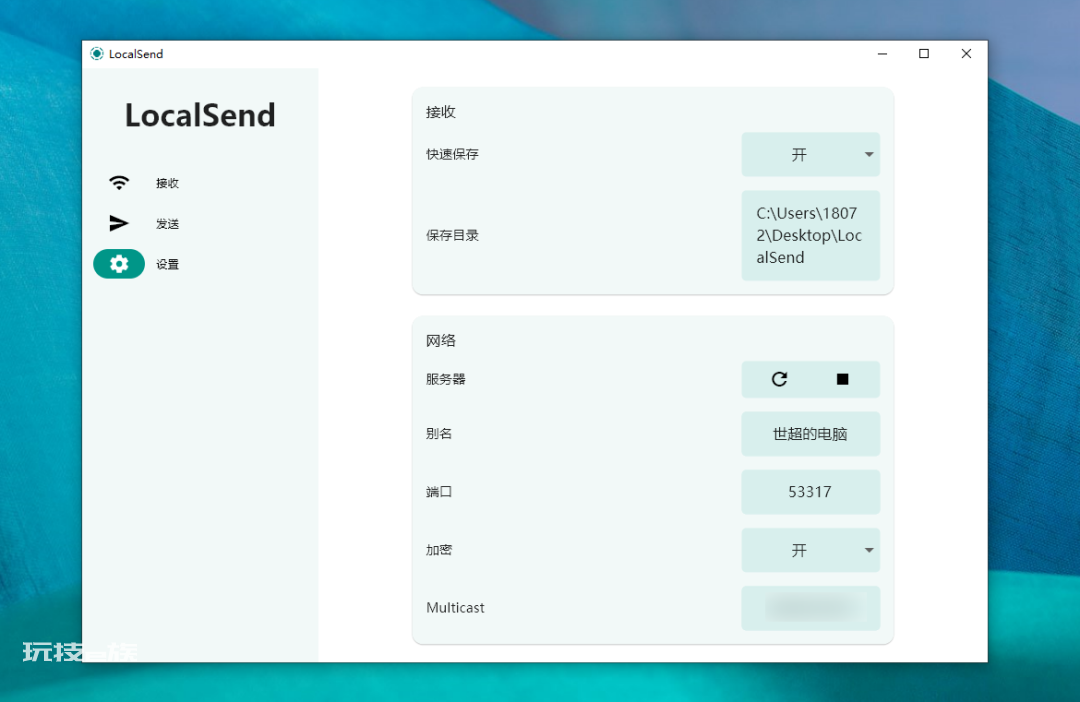1080x702 pixels.
Task: Click the 接收 section heading in settings
Action: click(x=441, y=112)
